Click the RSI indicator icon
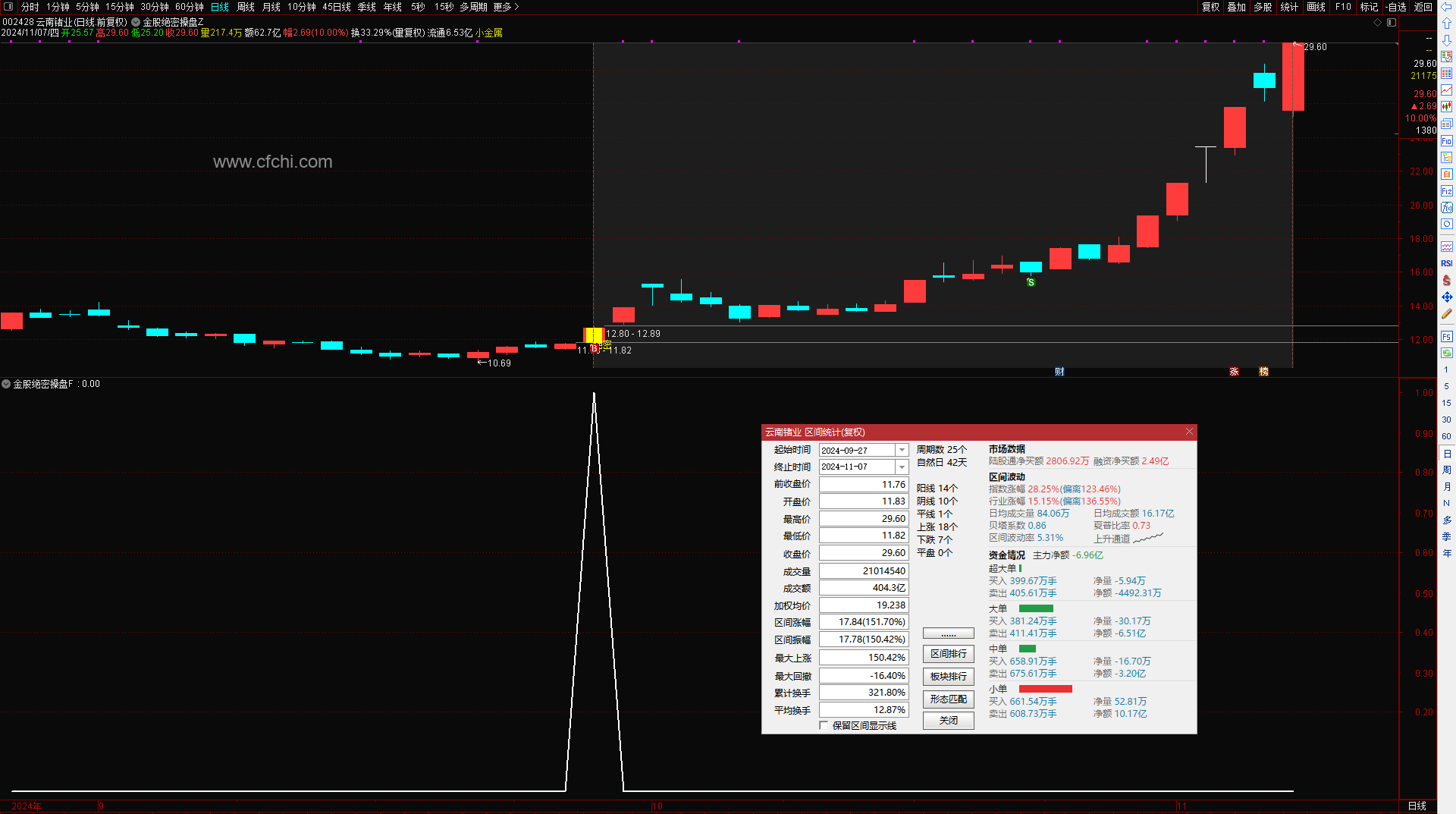This screenshot has width=1456, height=814. (1447, 263)
